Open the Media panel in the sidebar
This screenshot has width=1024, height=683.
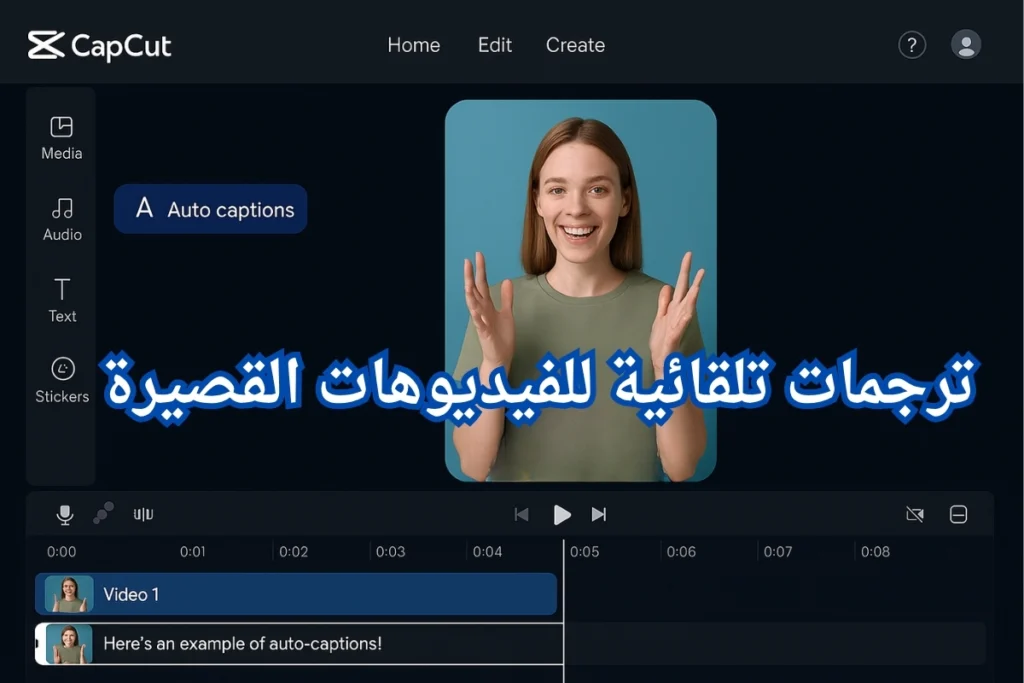coord(61,136)
